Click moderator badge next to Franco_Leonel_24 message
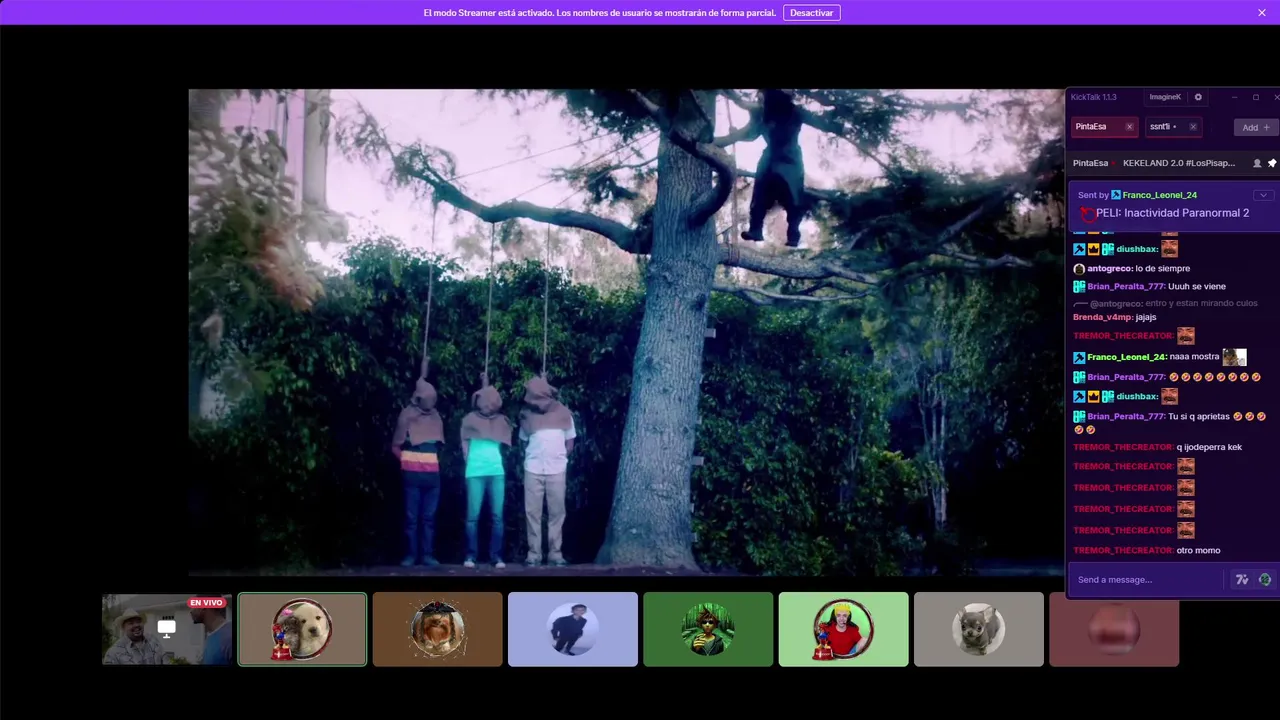Screen dimensions: 1280x720 point(1079,357)
